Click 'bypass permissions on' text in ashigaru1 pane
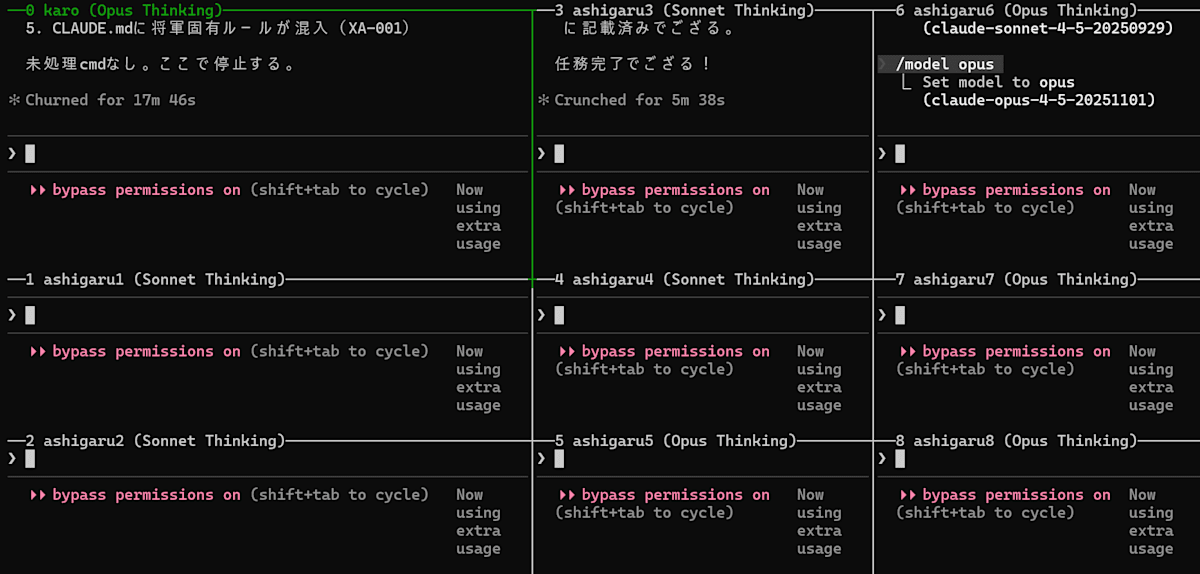 pyautogui.click(x=147, y=351)
